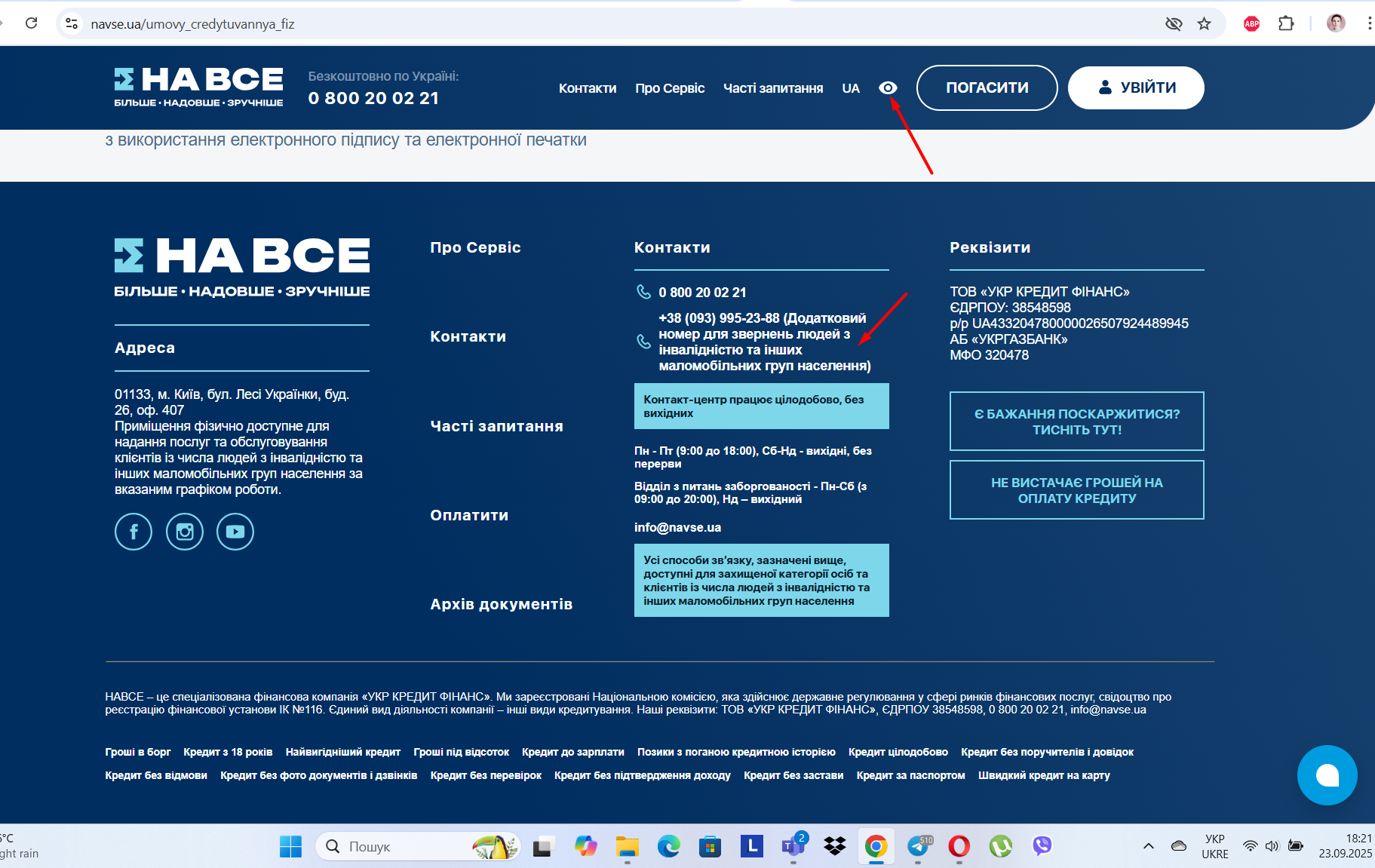Click the ПОГАСИТИ button
This screenshot has width=1375, height=868.
click(987, 87)
